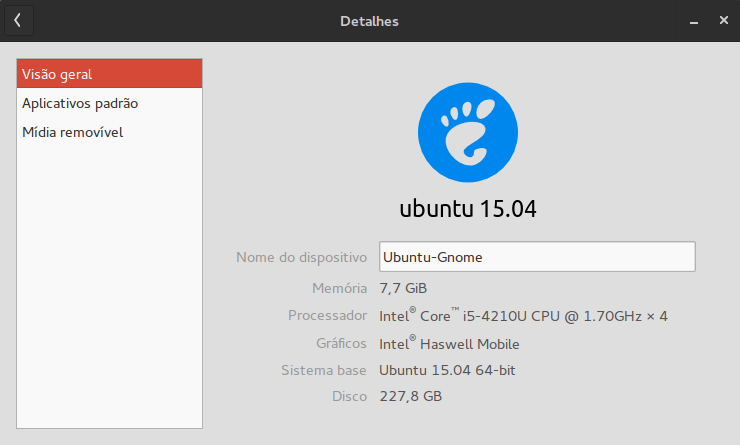Open Mídia removível section
Screen dimensions: 740x445
point(109,132)
